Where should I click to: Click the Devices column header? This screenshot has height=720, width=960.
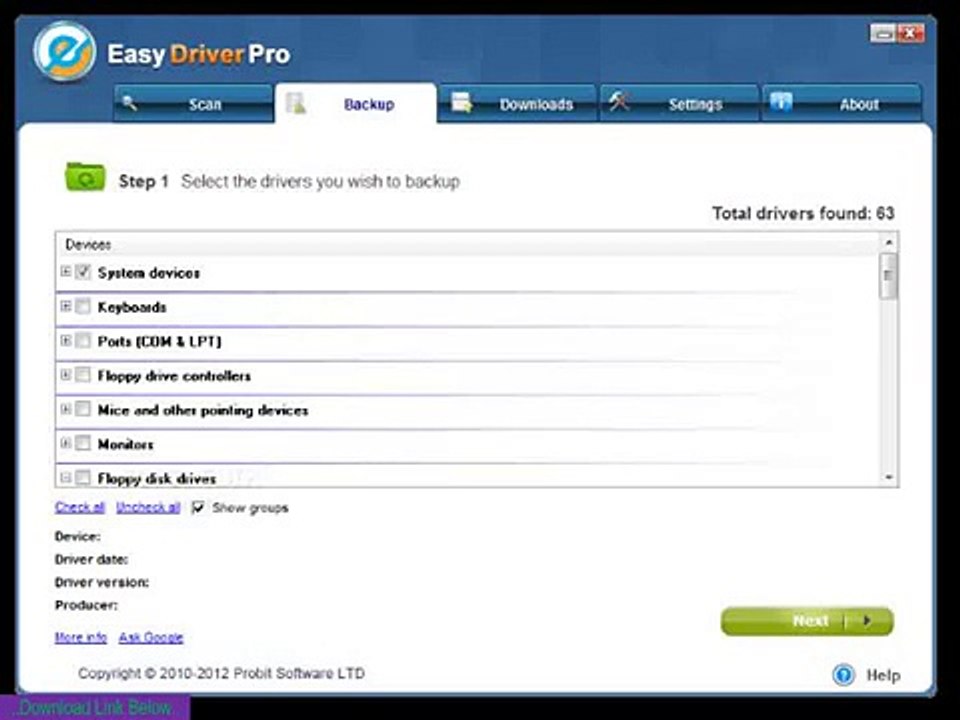(x=468, y=244)
